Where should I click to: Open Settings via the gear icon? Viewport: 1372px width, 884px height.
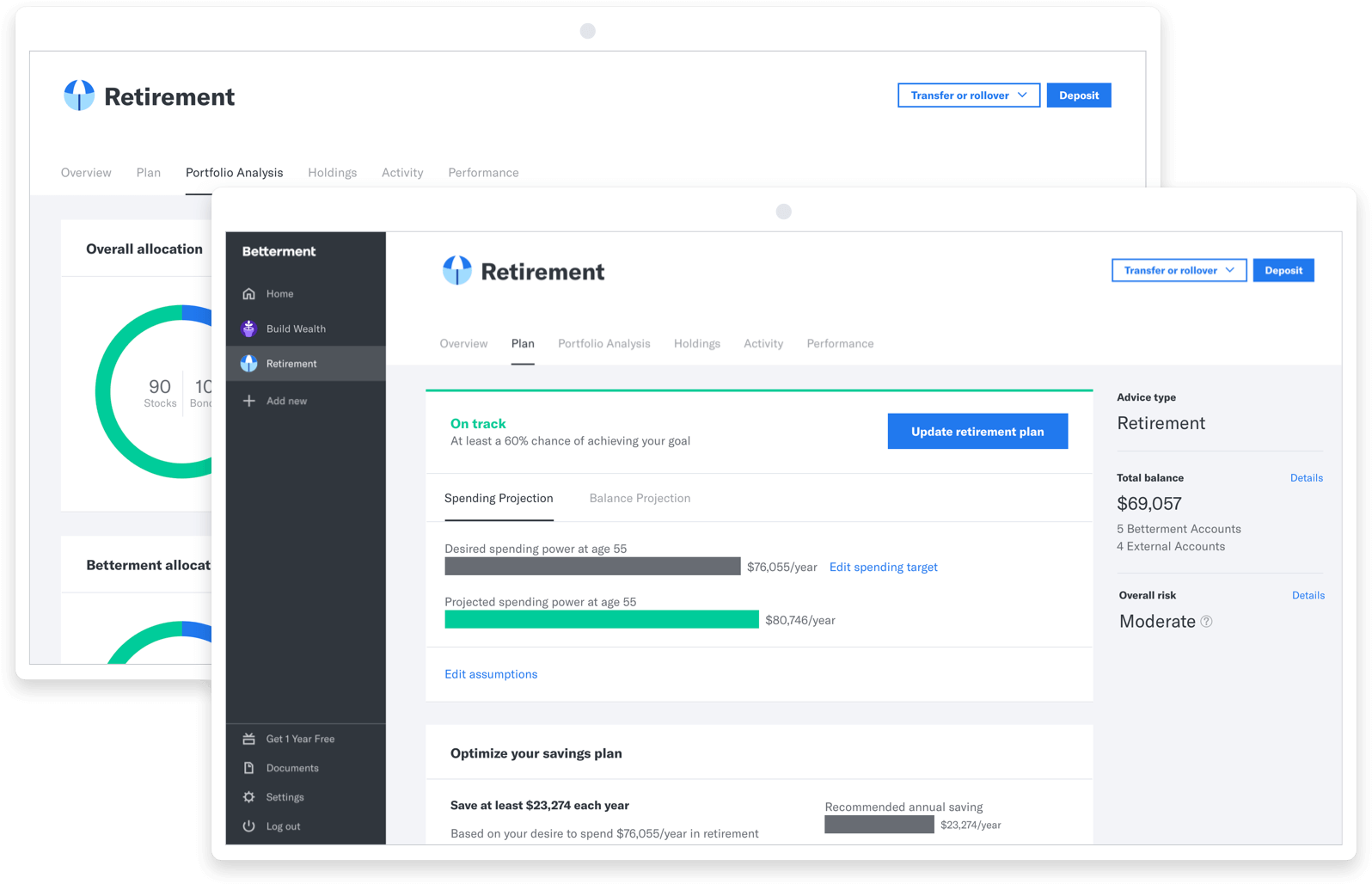(x=249, y=797)
